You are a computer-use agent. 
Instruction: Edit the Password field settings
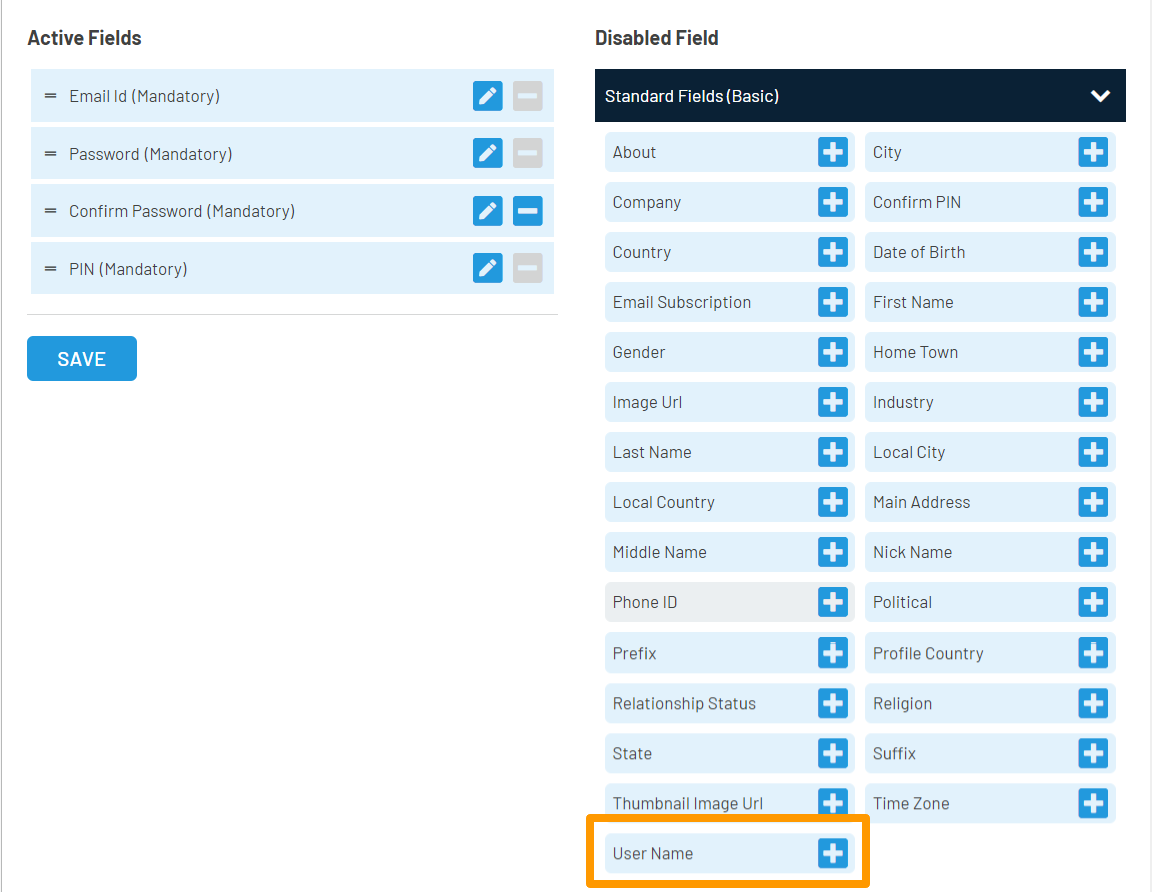coord(487,153)
